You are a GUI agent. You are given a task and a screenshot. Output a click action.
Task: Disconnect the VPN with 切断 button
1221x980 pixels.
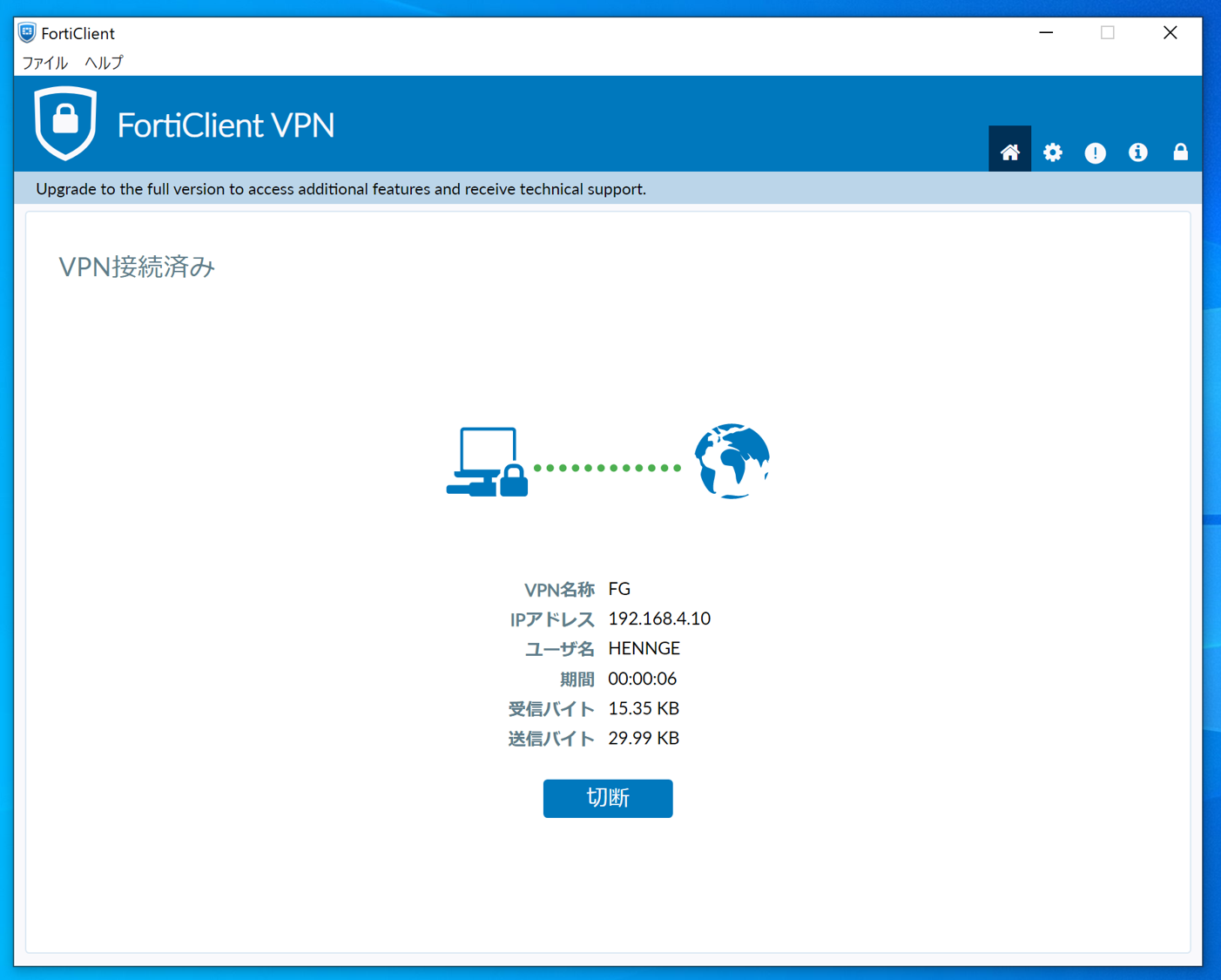[x=607, y=798]
